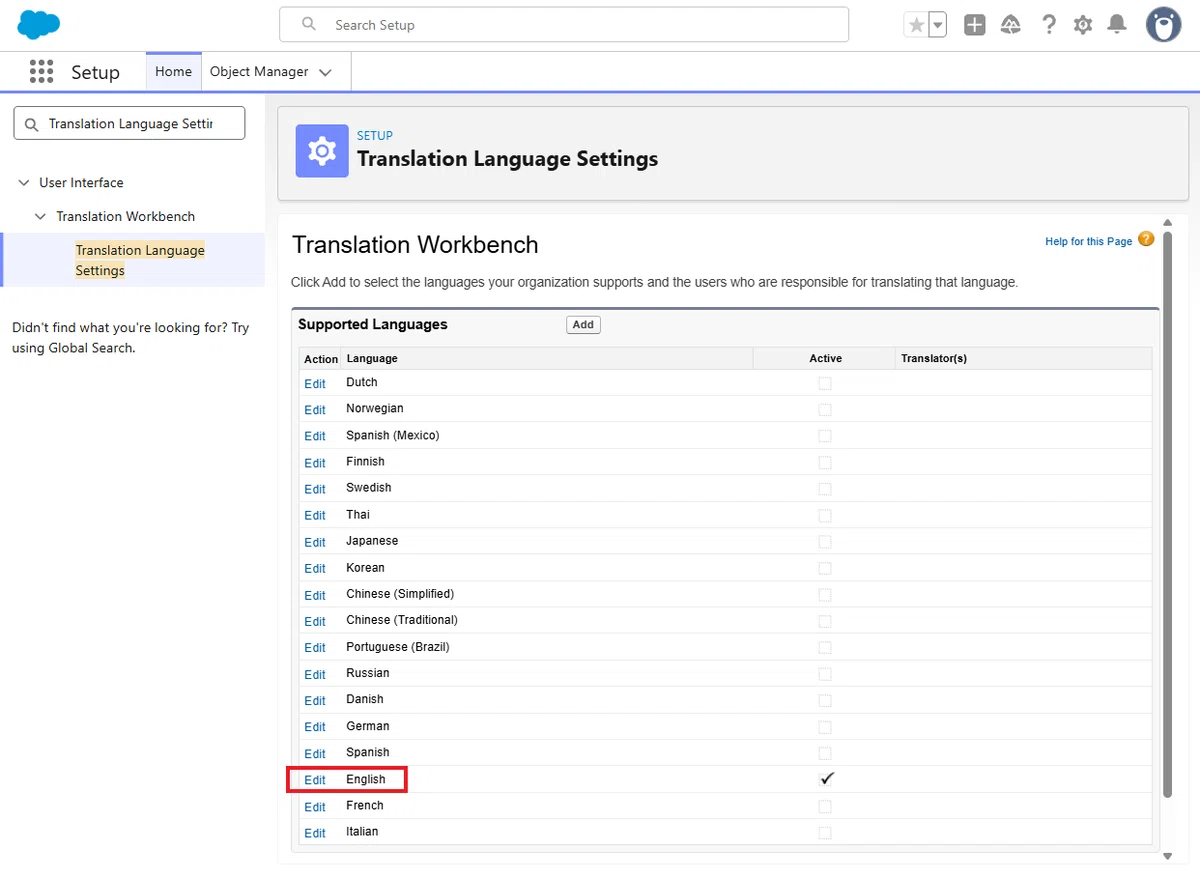The height and width of the screenshot is (871, 1200).
Task: Edit the Spanish (Mexico) language row
Action: tap(315, 436)
